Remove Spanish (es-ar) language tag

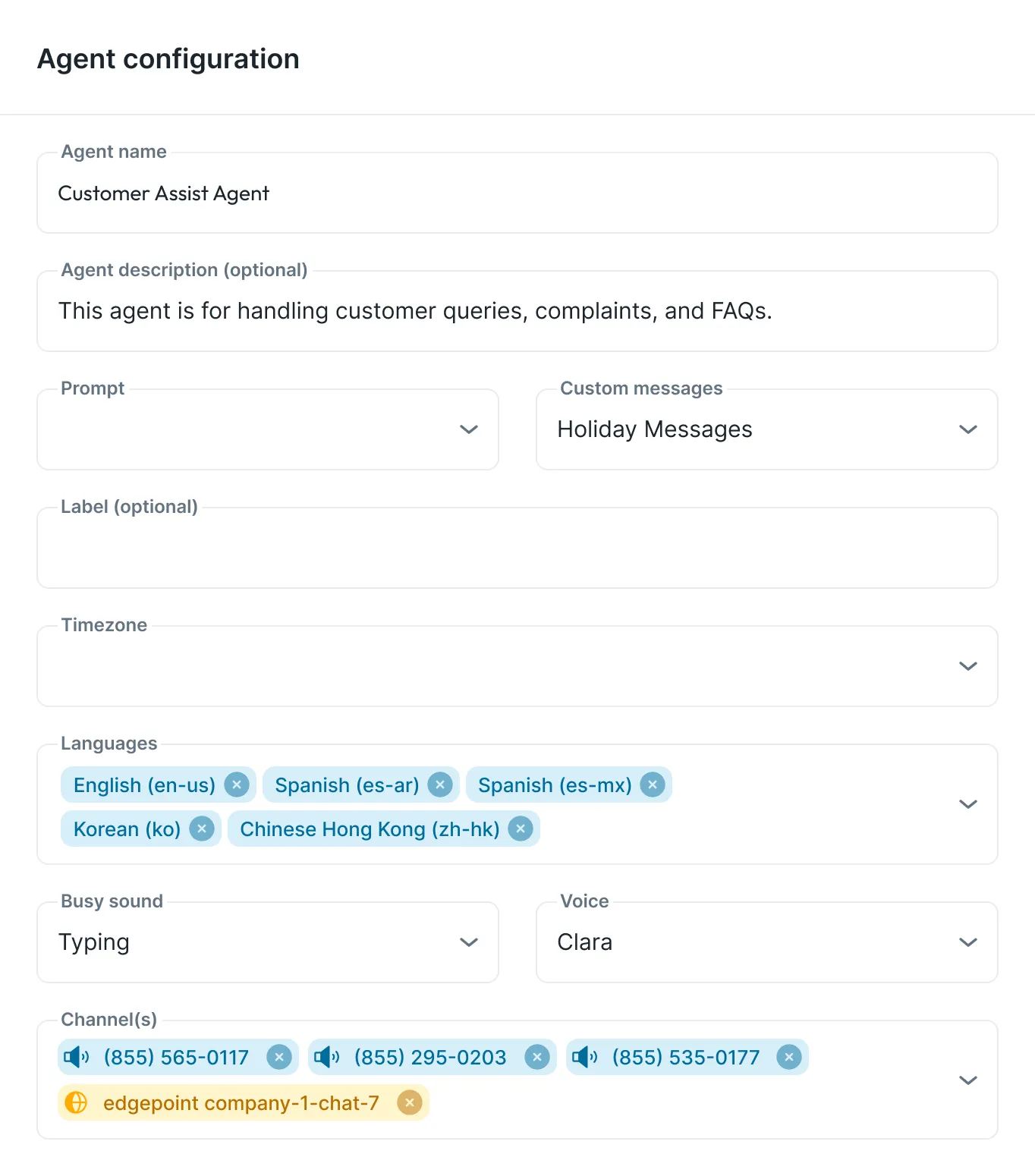(440, 785)
